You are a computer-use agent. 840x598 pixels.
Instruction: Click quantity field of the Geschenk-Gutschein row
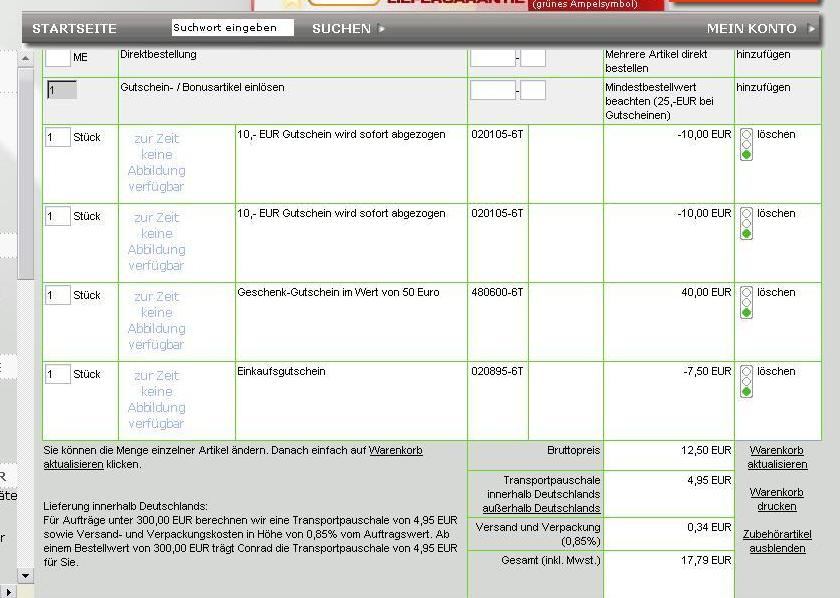(x=58, y=295)
